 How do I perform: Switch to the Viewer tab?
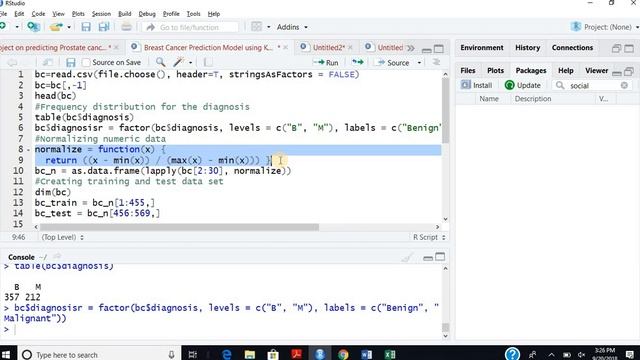click(596, 71)
